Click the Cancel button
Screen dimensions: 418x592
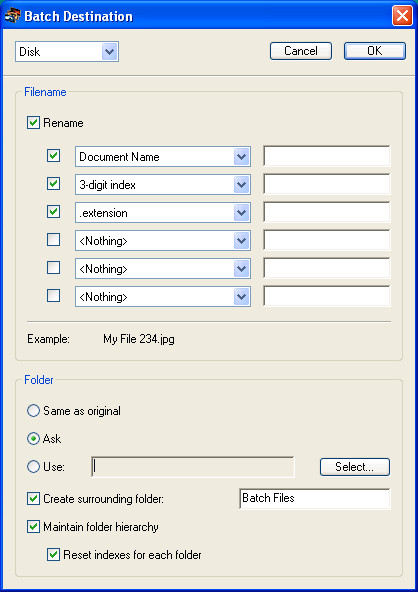coord(301,51)
